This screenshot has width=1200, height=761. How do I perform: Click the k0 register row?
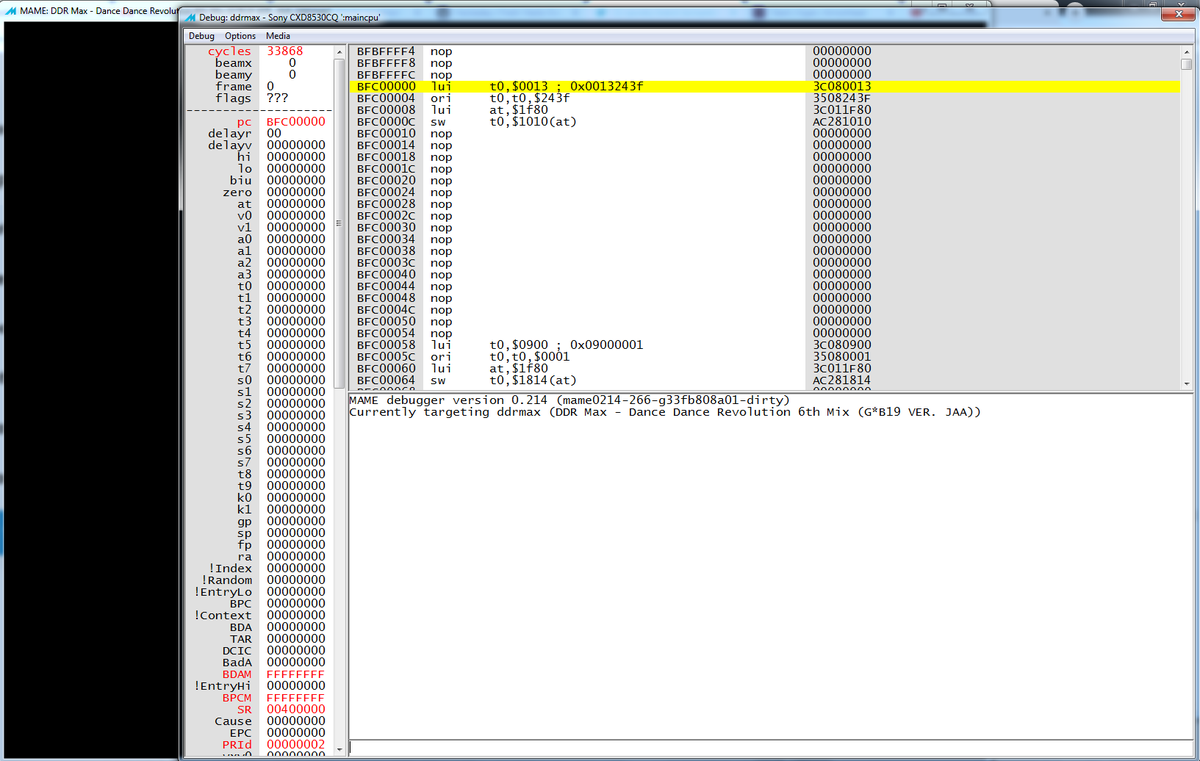tap(260, 497)
